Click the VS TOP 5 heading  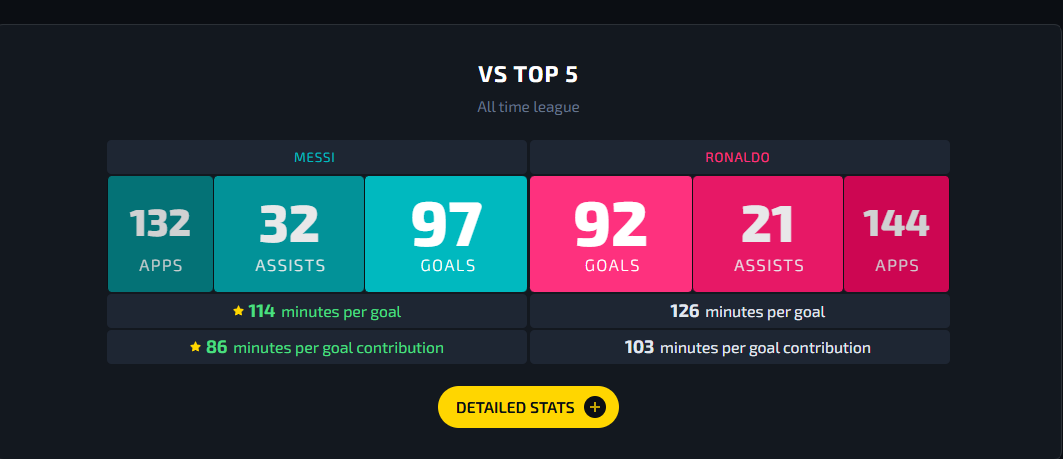pos(528,75)
